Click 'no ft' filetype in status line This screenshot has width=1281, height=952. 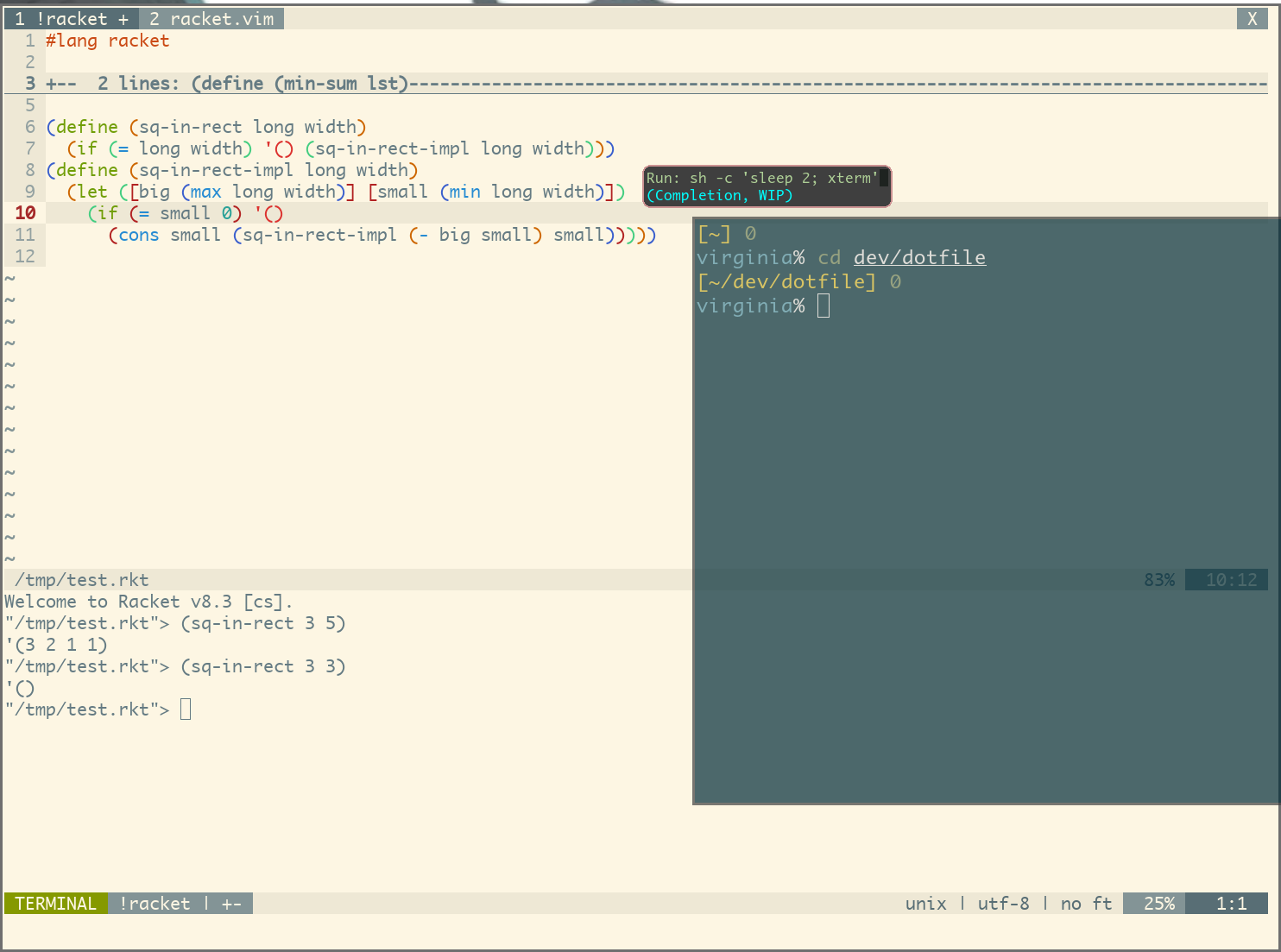(1086, 904)
